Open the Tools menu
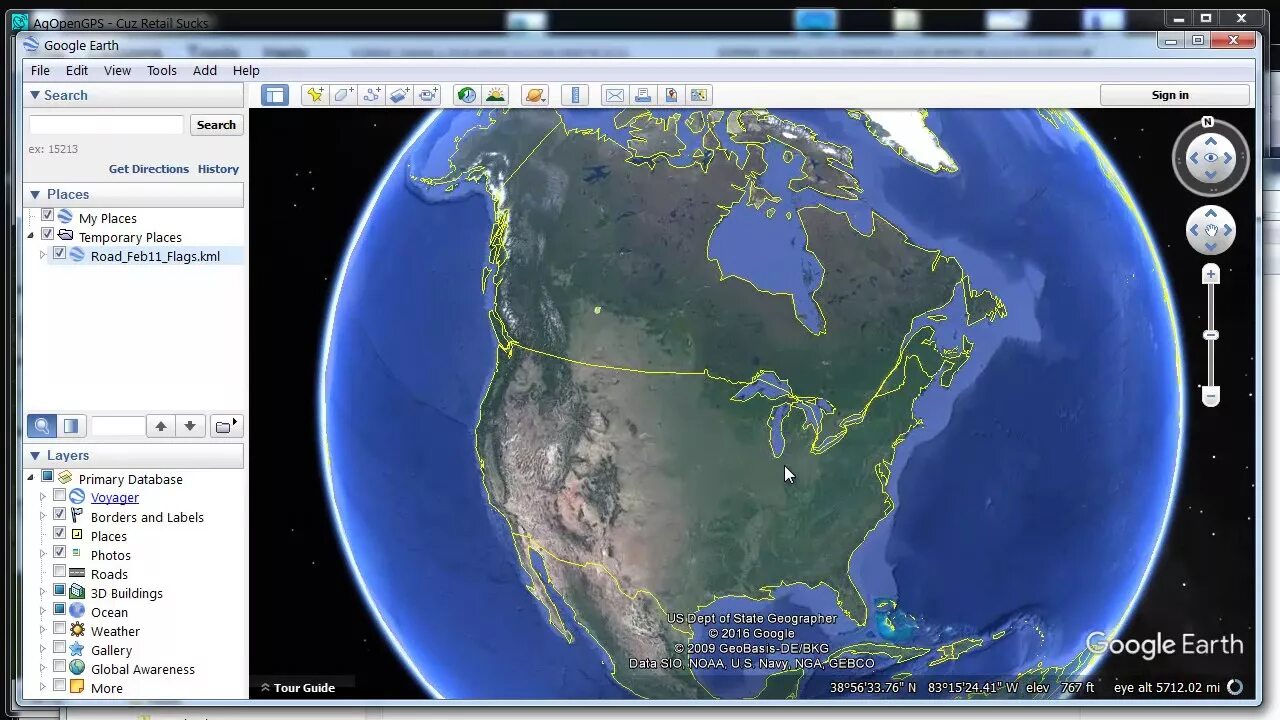The height and width of the screenshot is (720, 1280). pos(162,70)
